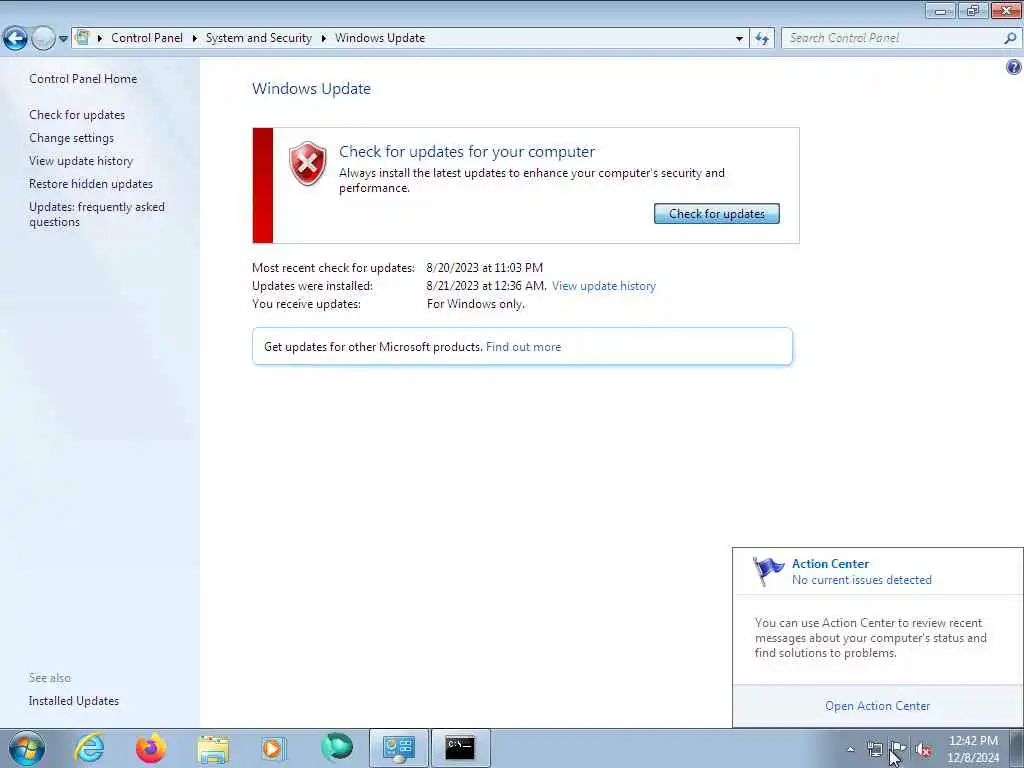Click the 'No current issues detected' text
This screenshot has width=1024, height=768.
pyautogui.click(x=861, y=580)
